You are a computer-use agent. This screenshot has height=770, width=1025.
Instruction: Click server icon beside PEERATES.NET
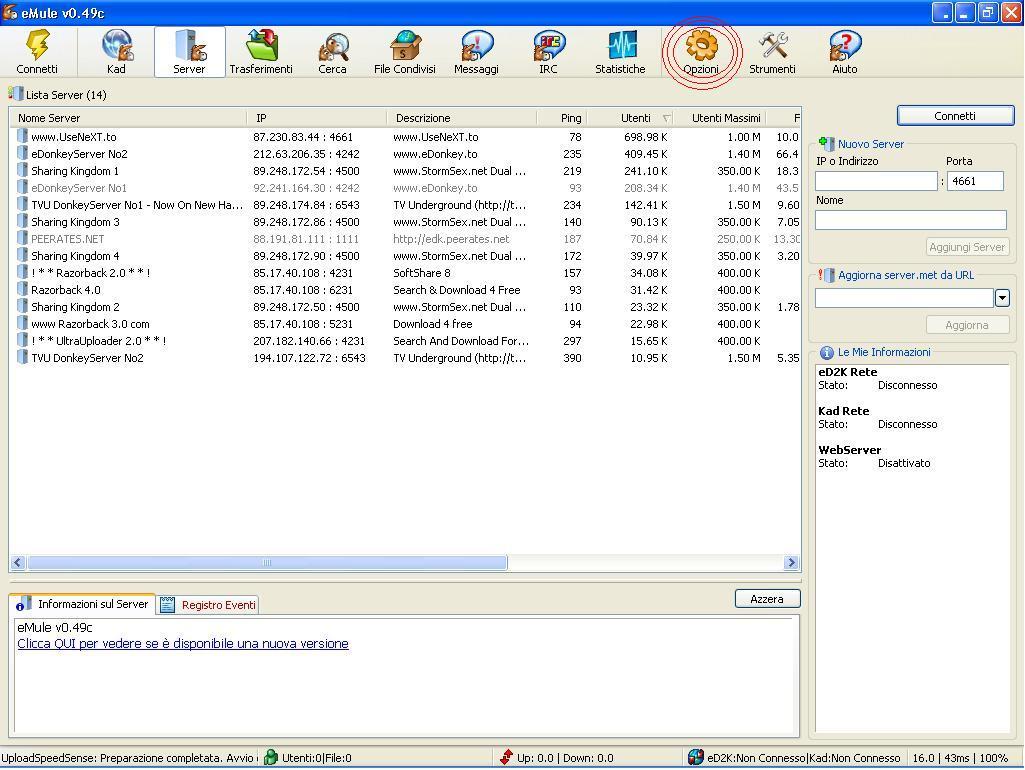22,239
